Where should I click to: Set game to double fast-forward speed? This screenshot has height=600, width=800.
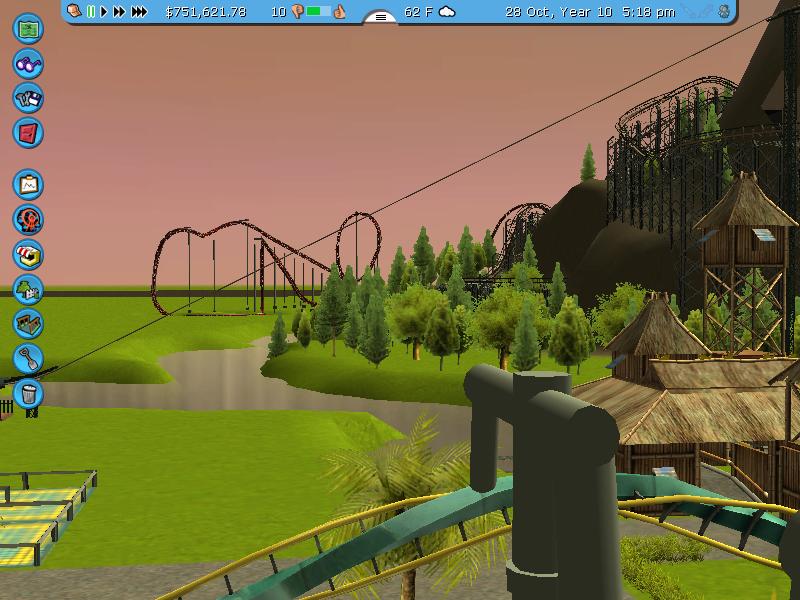pyautogui.click(x=119, y=11)
